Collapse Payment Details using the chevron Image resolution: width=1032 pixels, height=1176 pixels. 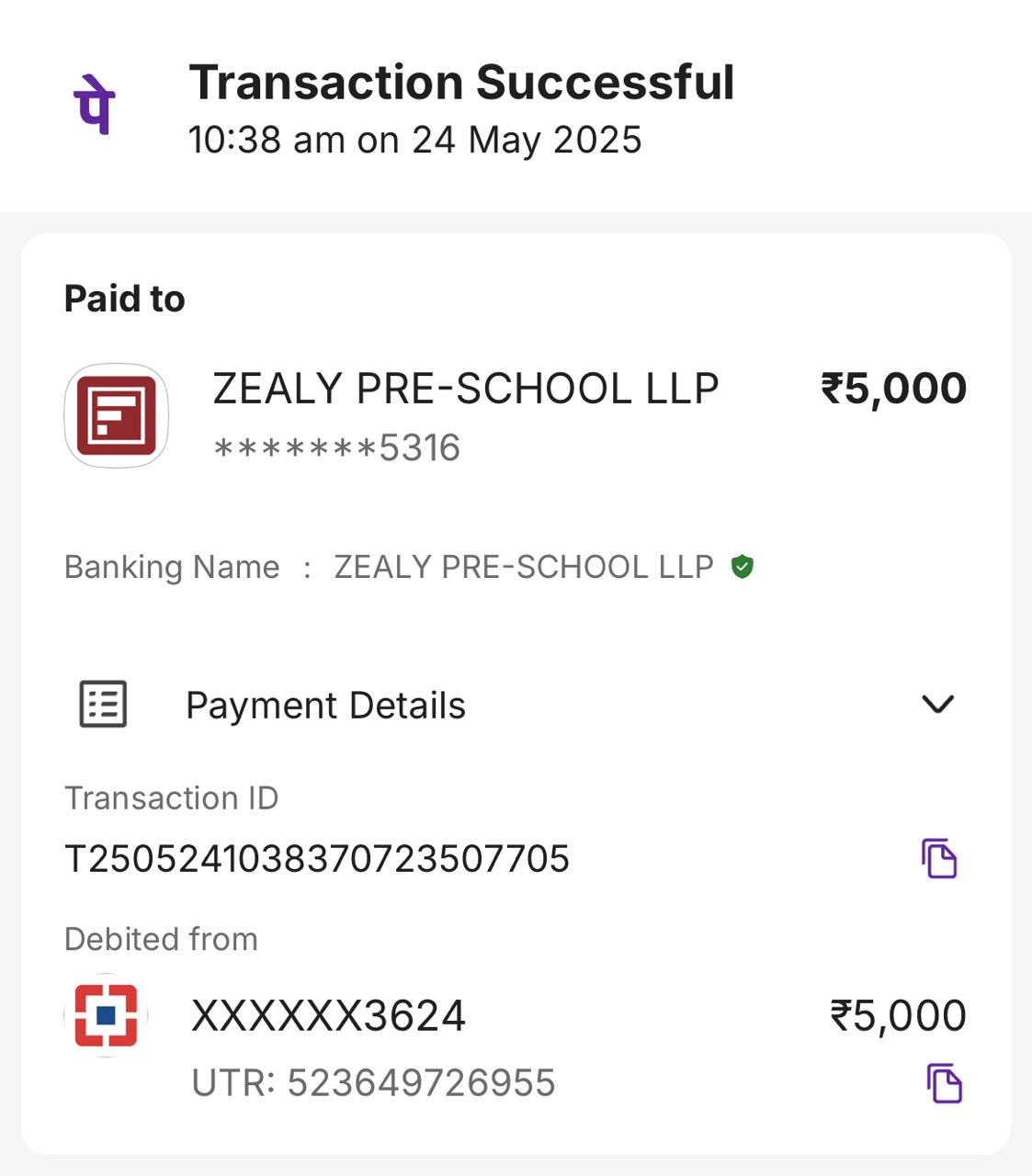pyautogui.click(x=937, y=705)
